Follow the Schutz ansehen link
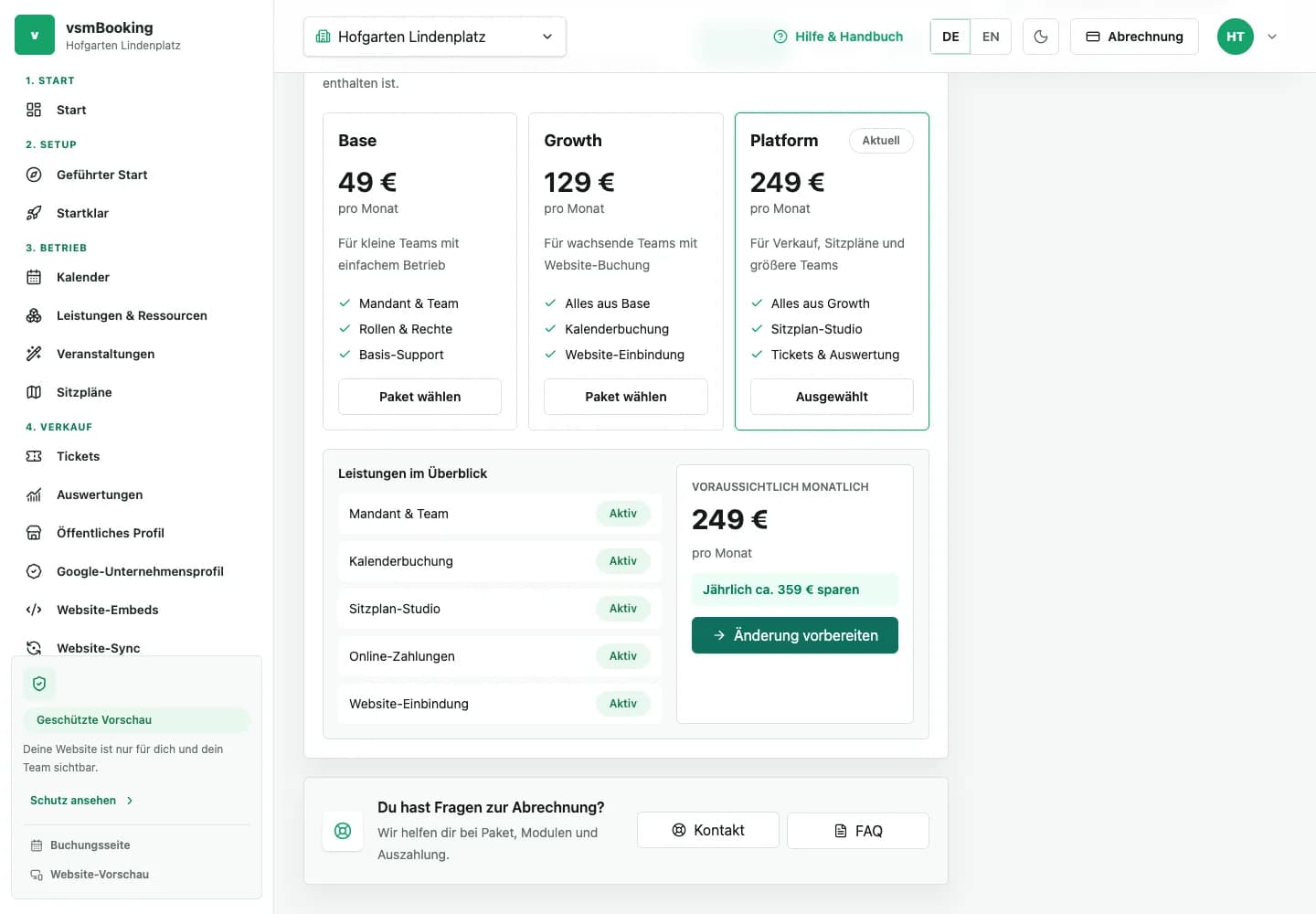This screenshot has height=914, width=1316. [x=82, y=801]
